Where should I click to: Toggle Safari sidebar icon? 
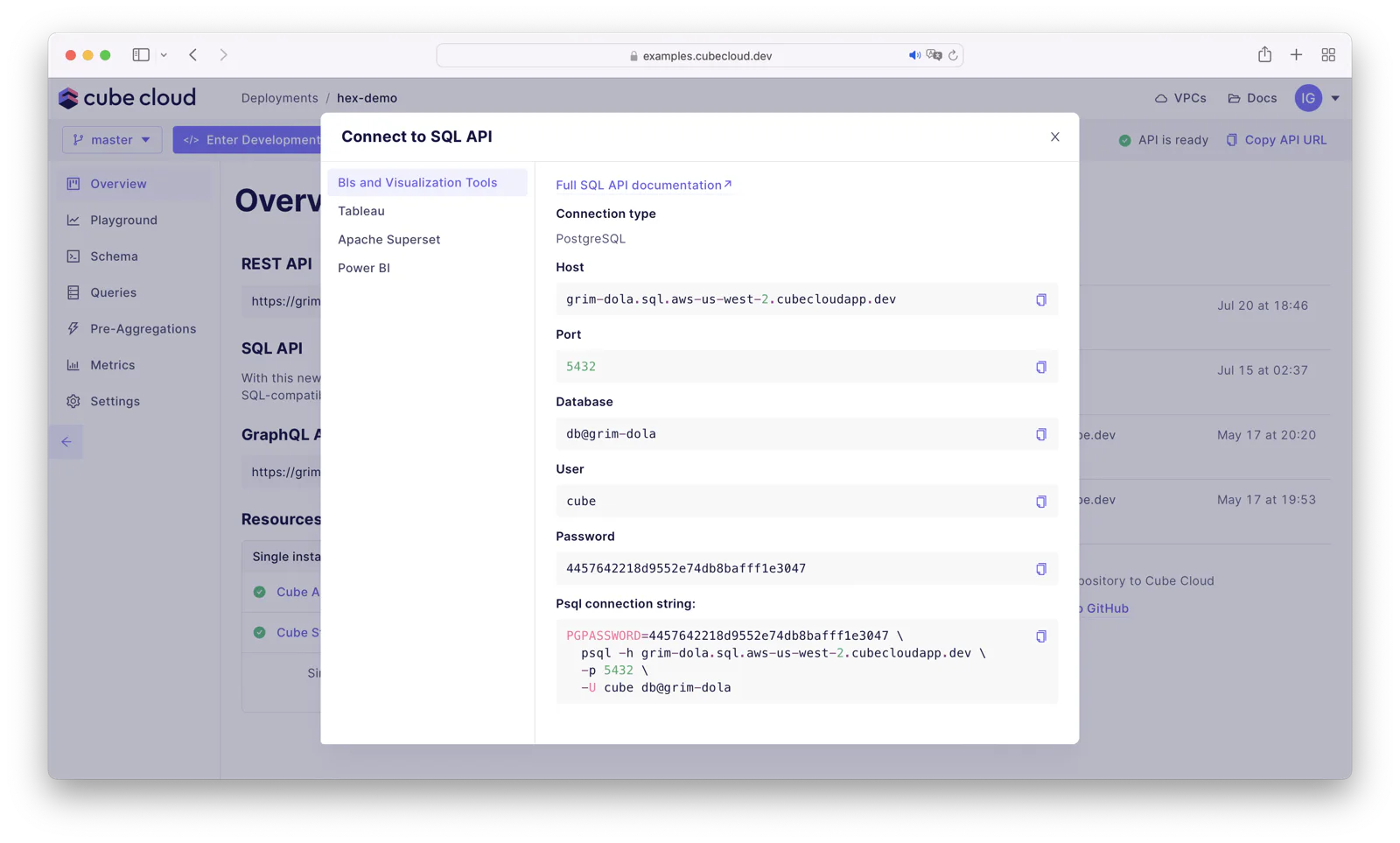tap(141, 55)
